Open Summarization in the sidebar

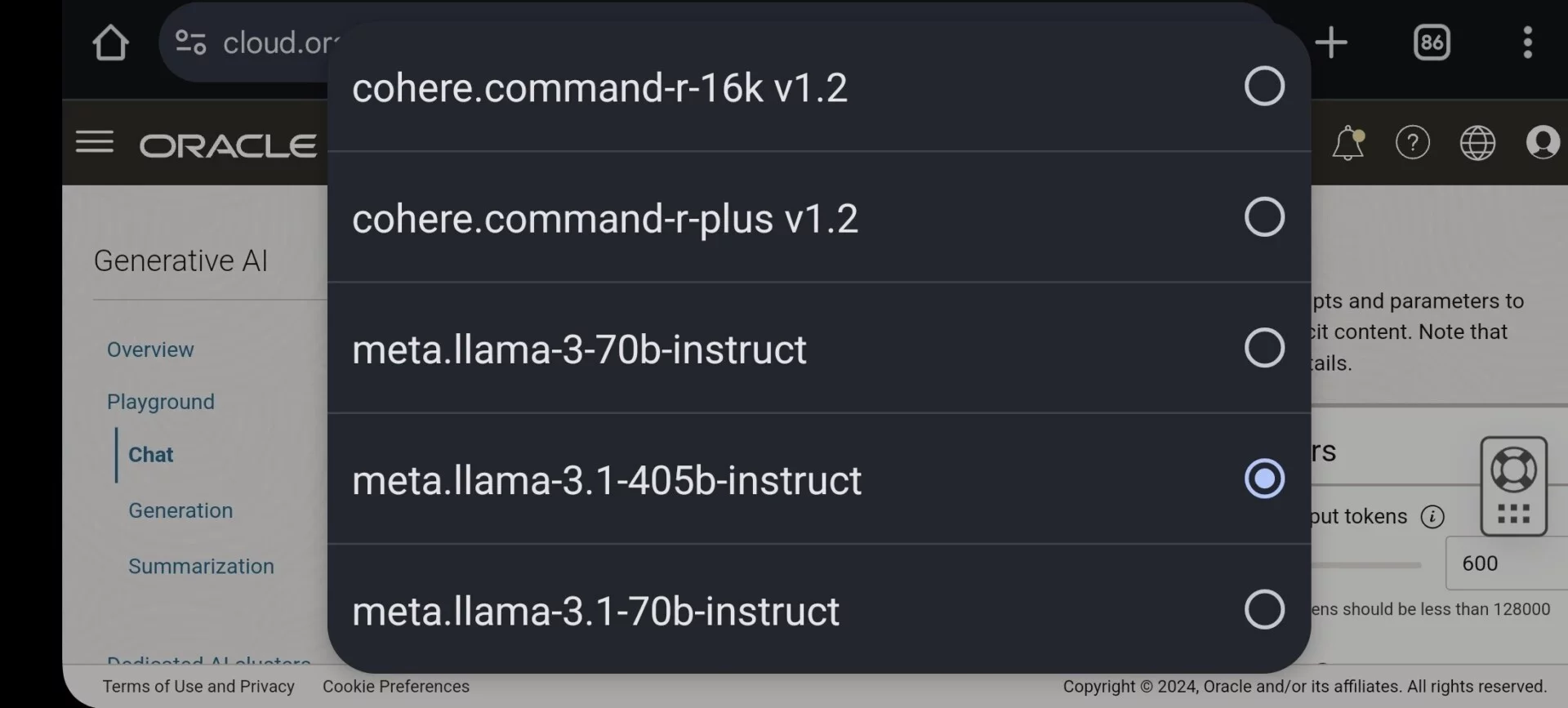click(201, 566)
